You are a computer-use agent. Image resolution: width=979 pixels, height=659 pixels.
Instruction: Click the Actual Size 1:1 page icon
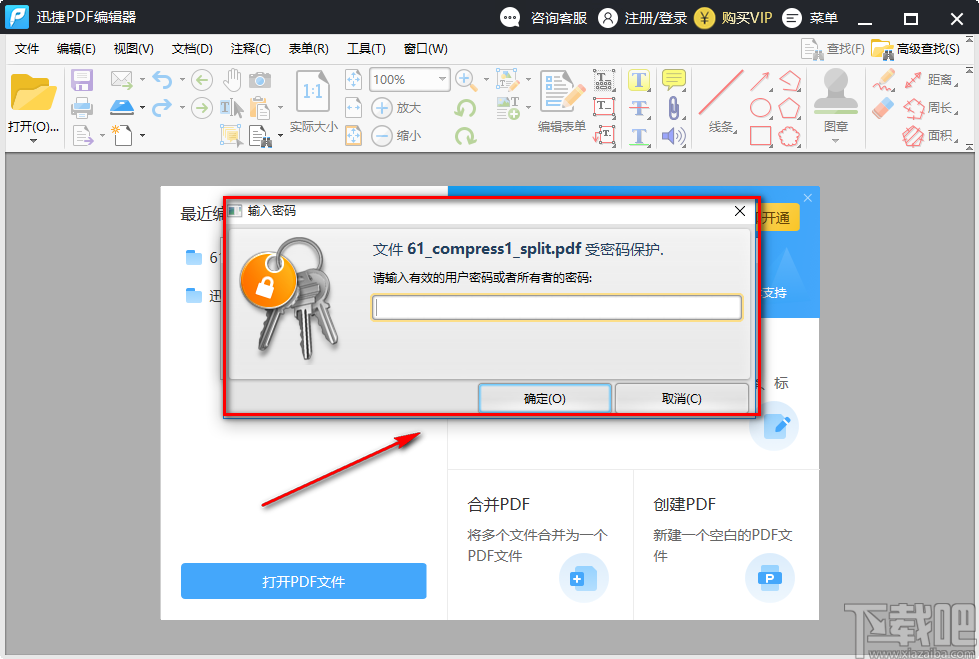[x=312, y=92]
